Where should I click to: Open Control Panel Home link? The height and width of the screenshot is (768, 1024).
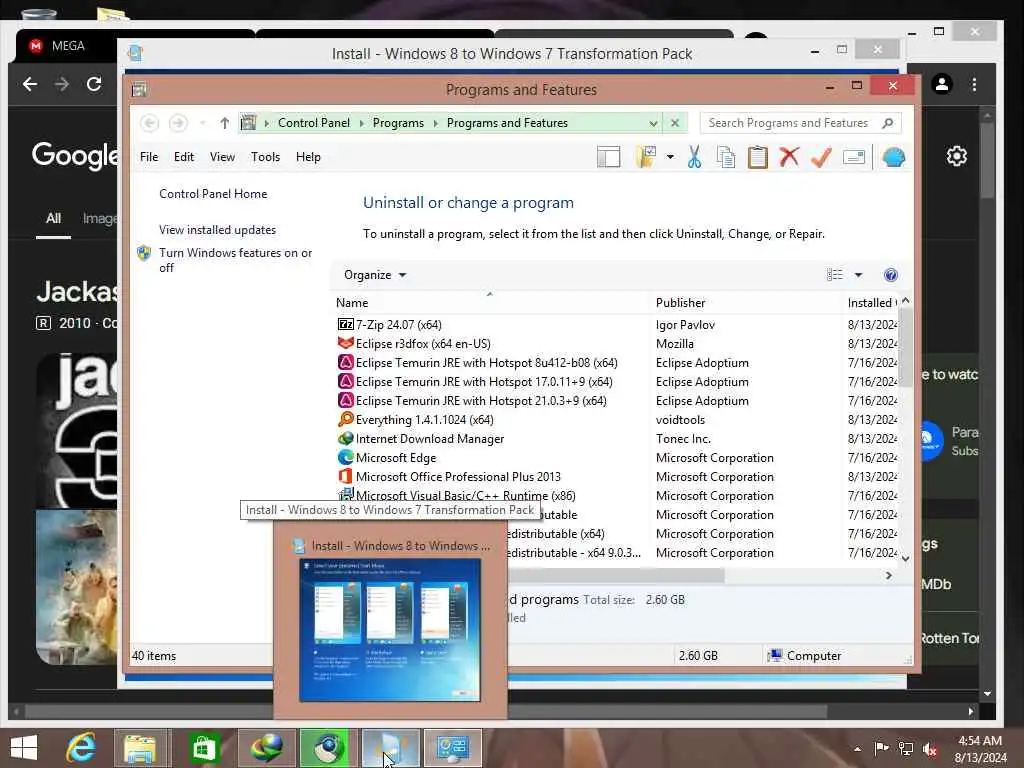click(x=213, y=194)
